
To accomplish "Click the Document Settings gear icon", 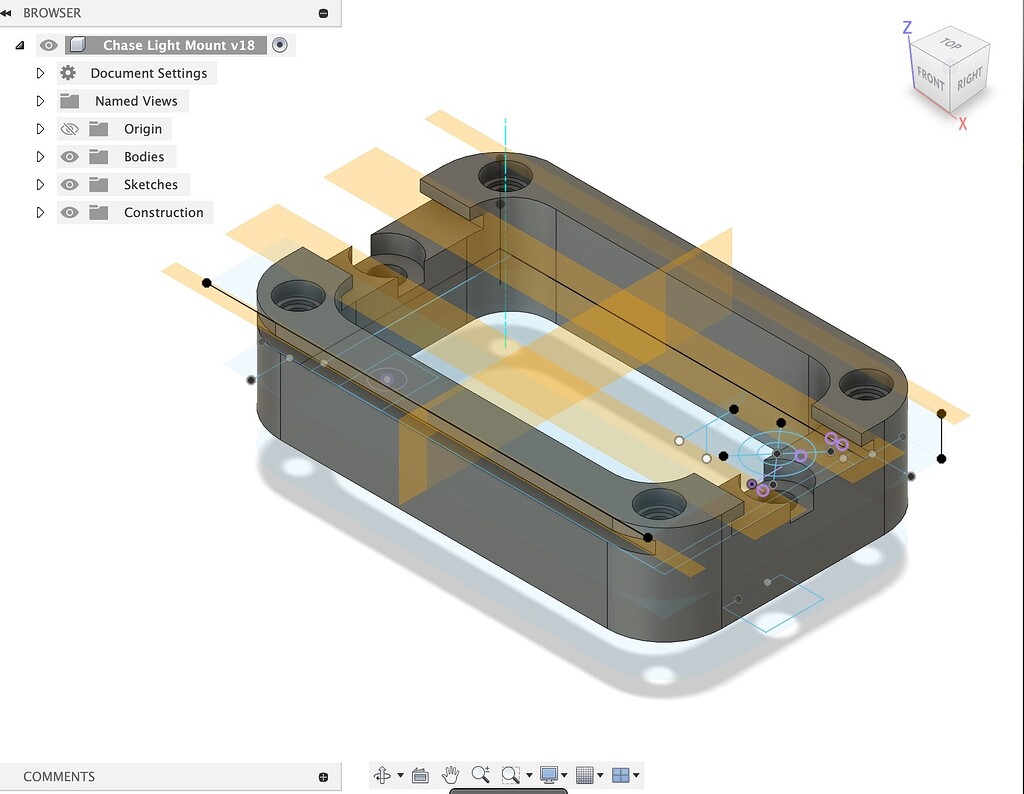I will 67,72.
